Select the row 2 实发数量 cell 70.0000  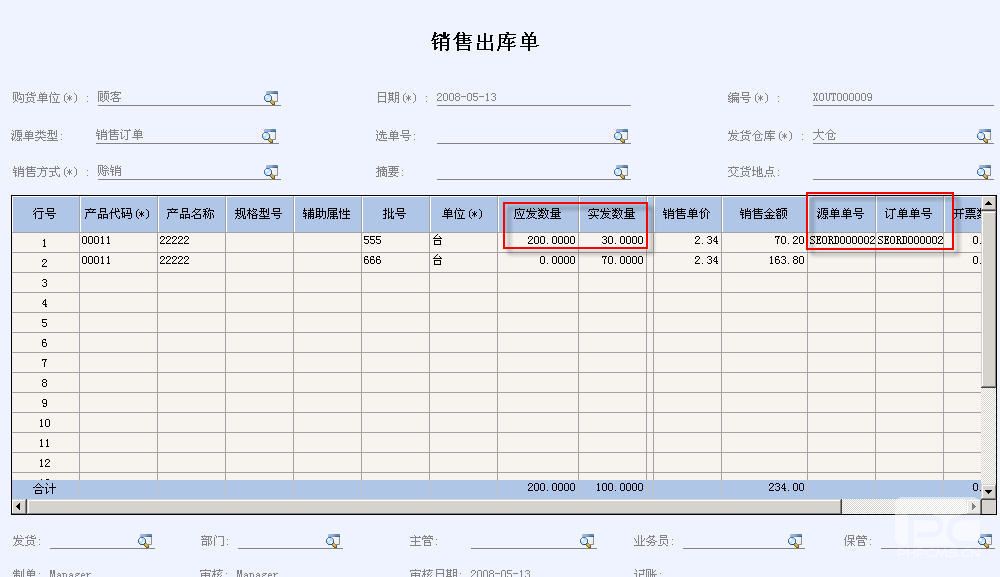(x=614, y=261)
